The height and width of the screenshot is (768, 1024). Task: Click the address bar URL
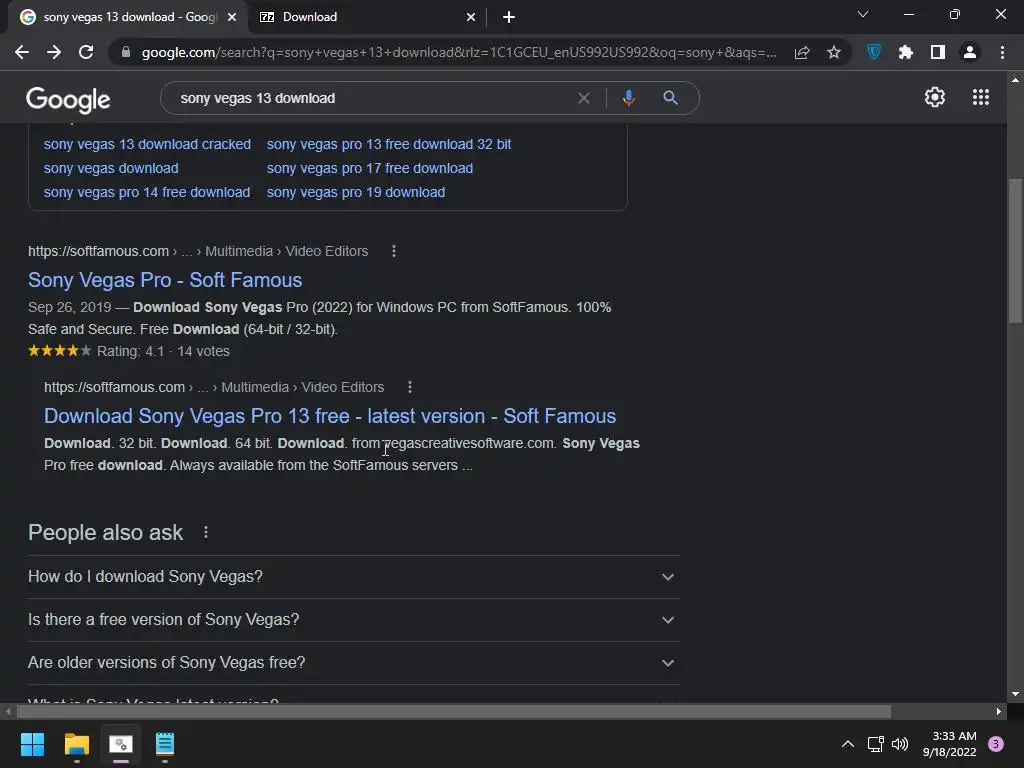pos(458,52)
